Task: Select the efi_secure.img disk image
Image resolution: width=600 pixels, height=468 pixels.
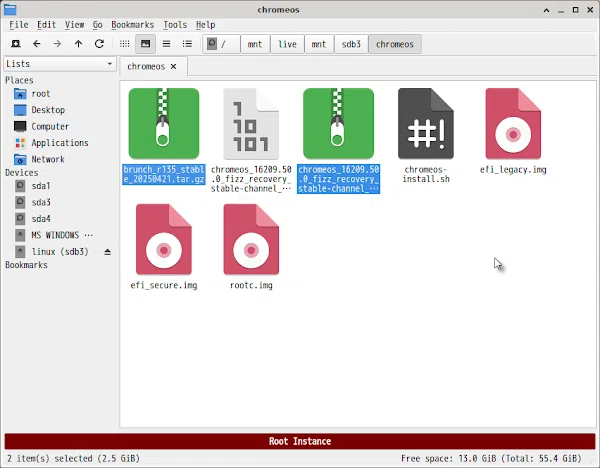Action: tap(164, 240)
